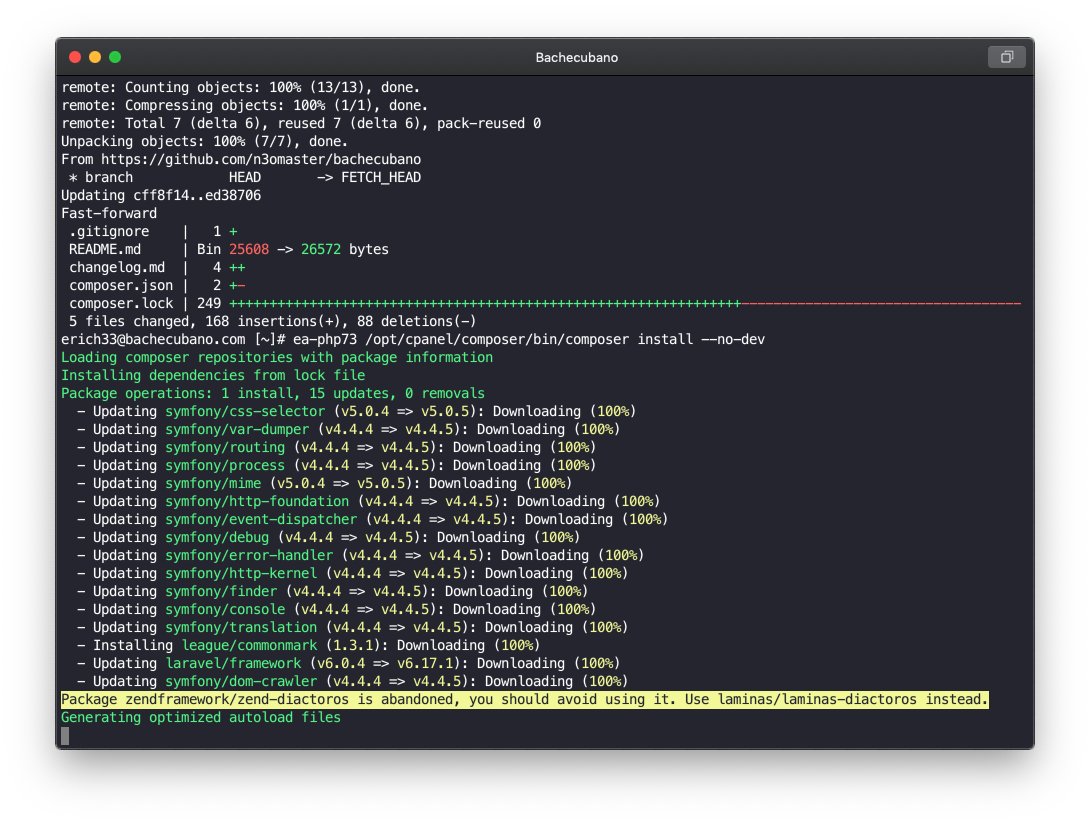The height and width of the screenshot is (823, 1090).
Task: Click the yellow minimize window button
Action: 95,57
